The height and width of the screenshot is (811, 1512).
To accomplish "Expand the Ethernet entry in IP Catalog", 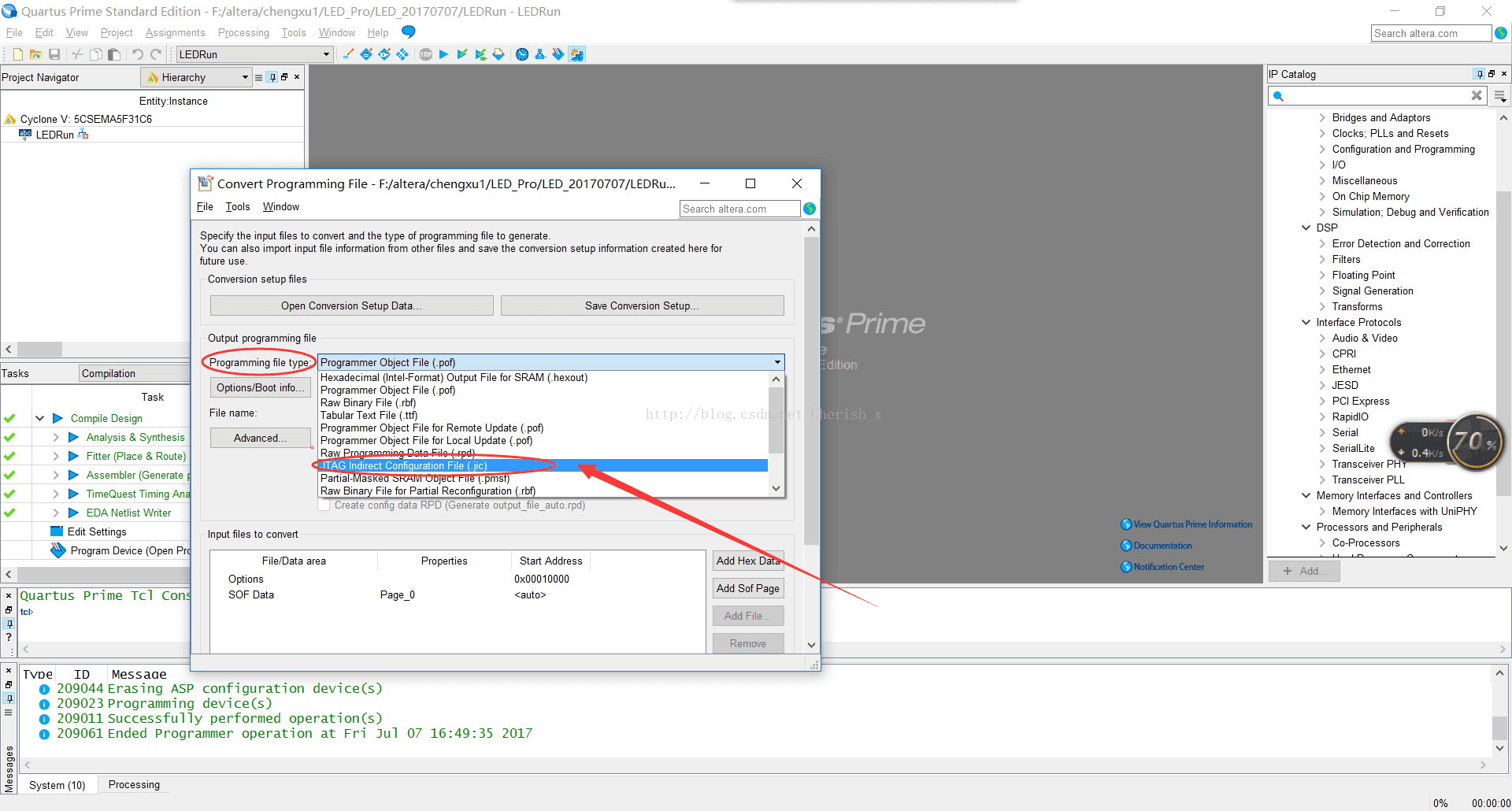I will tap(1322, 369).
